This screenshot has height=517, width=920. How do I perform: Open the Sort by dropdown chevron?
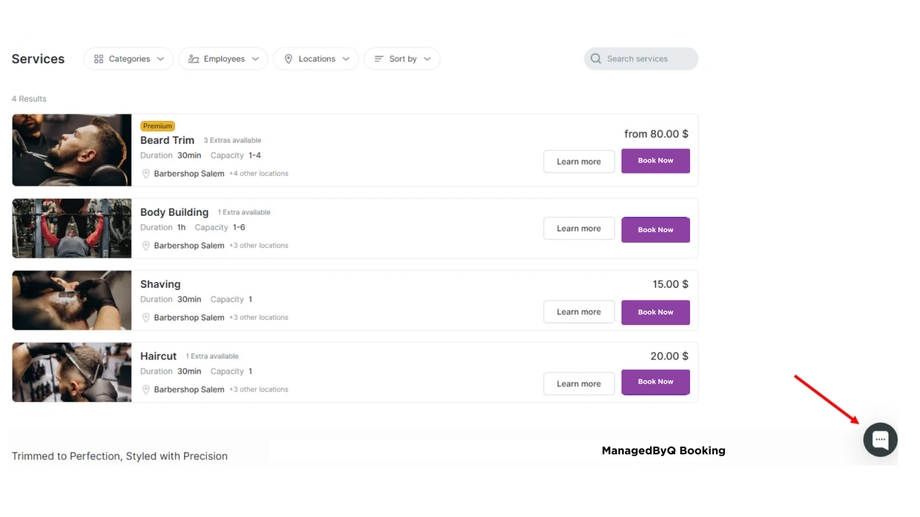pos(428,59)
